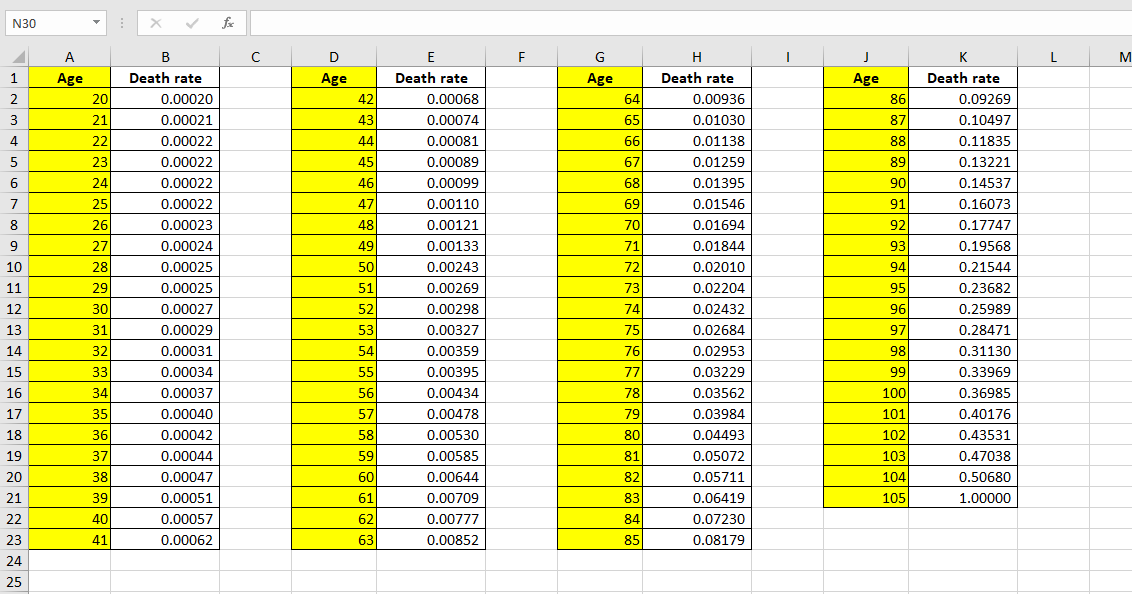1132x594 pixels.
Task: Select the cell showing 1.00000
Action: tap(963, 498)
